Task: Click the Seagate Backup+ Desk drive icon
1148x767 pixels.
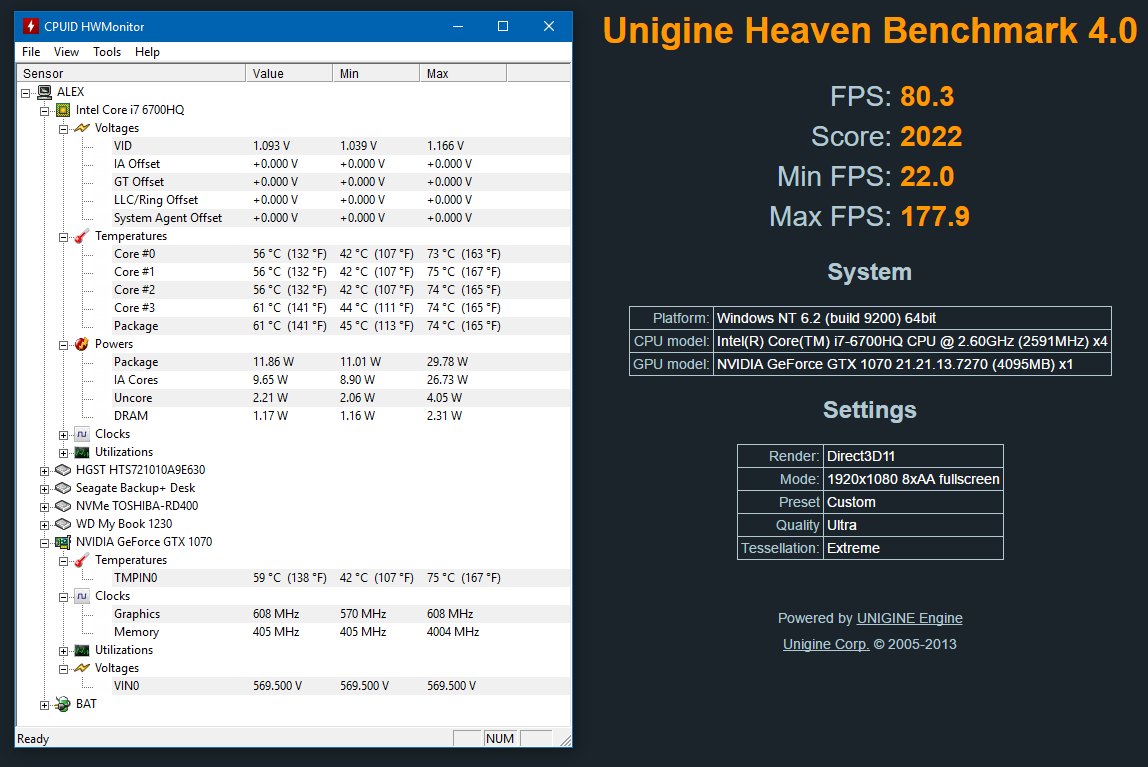Action: [x=63, y=488]
